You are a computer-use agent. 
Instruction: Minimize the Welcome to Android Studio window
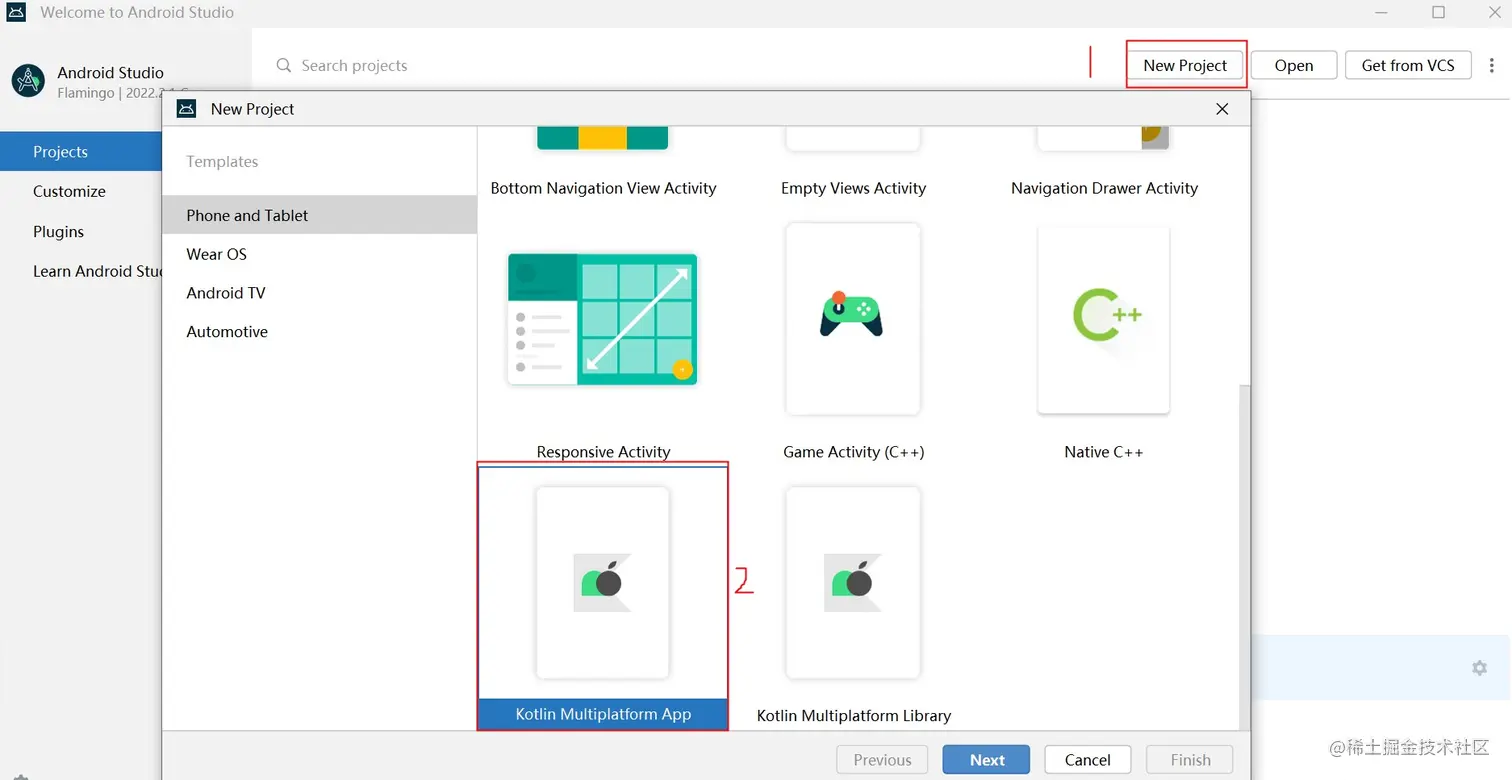coord(1381,13)
